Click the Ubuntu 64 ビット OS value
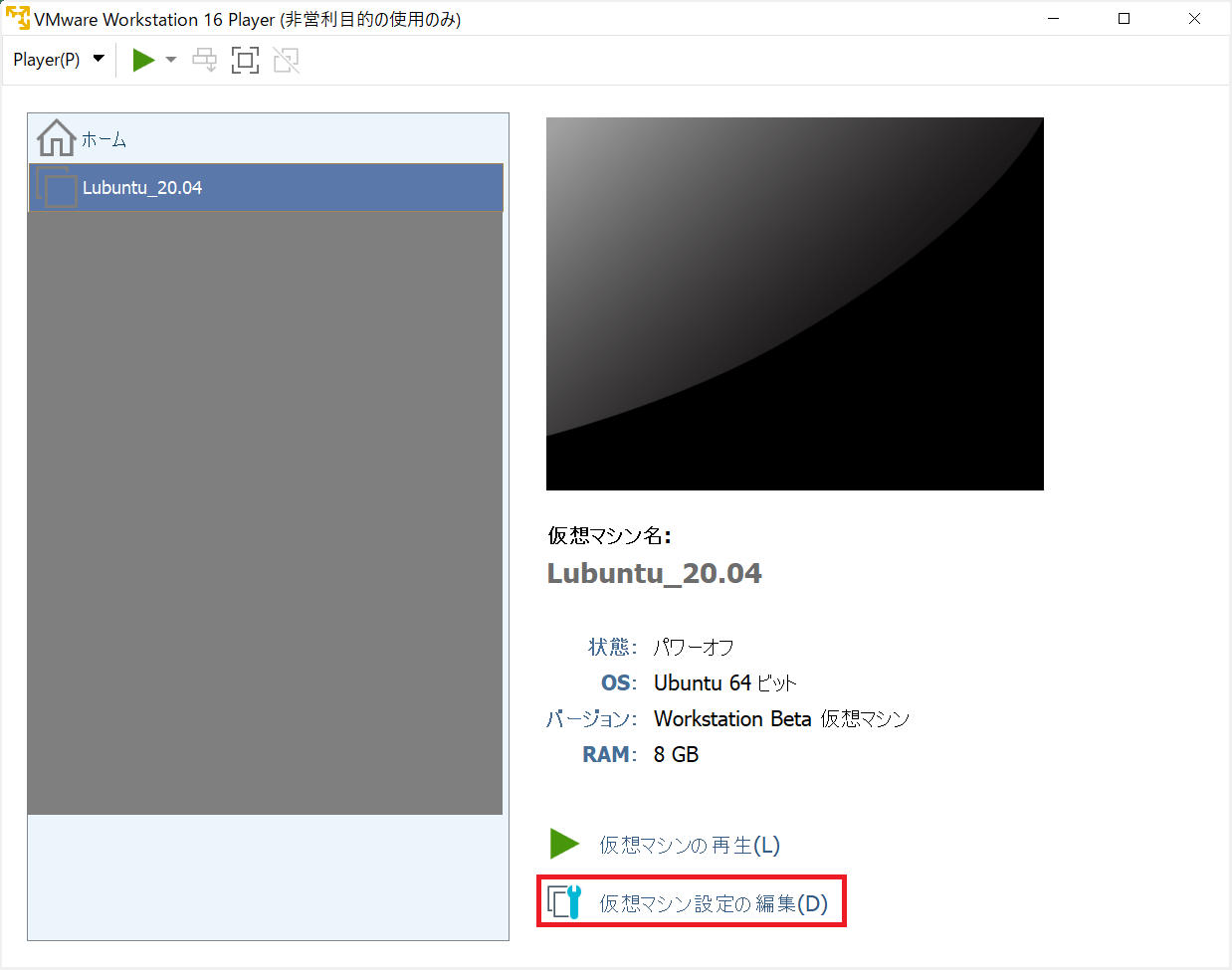This screenshot has height=970, width=1232. [x=725, y=683]
